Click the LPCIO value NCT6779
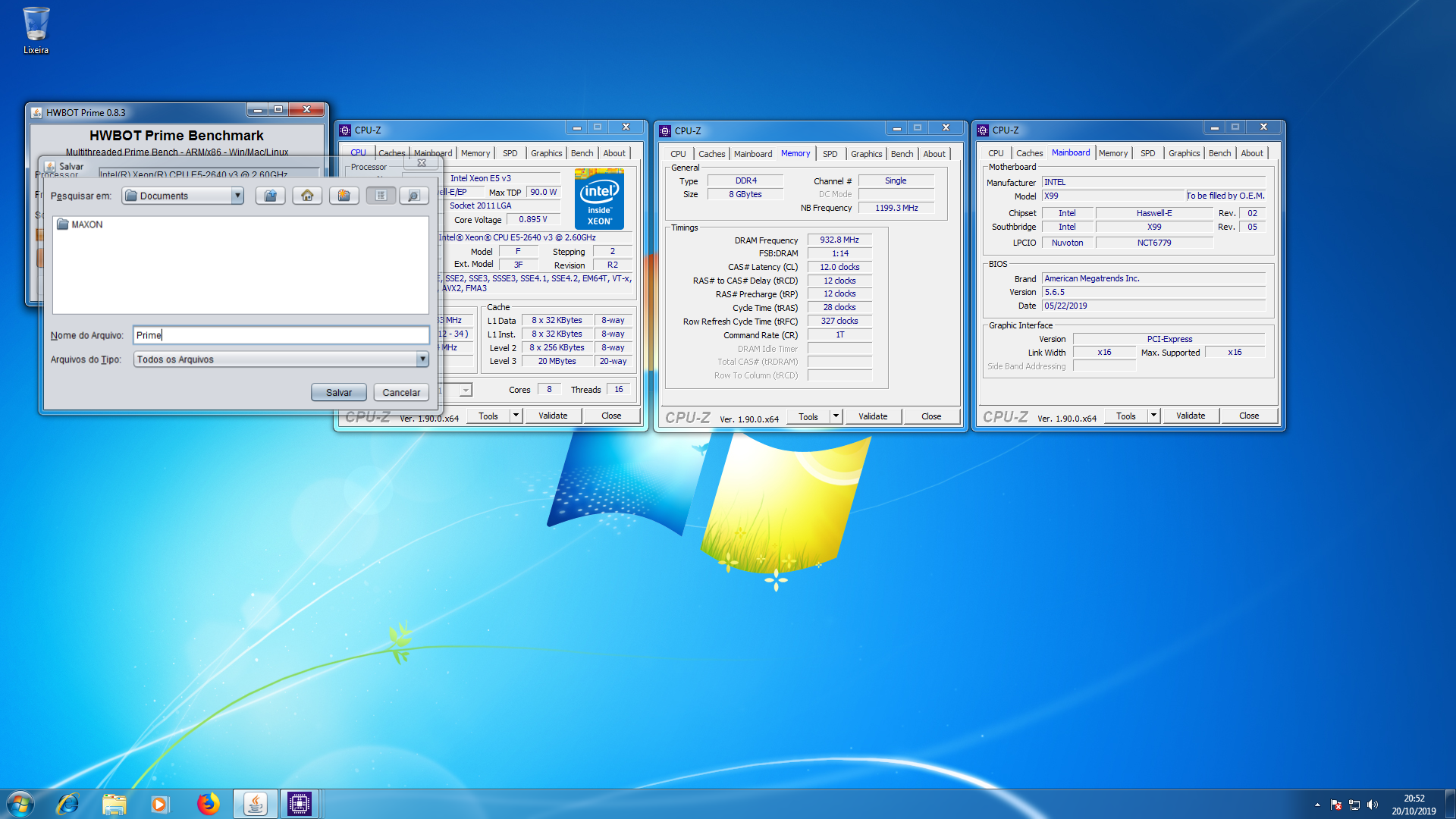The image size is (1456, 819). tap(1154, 243)
